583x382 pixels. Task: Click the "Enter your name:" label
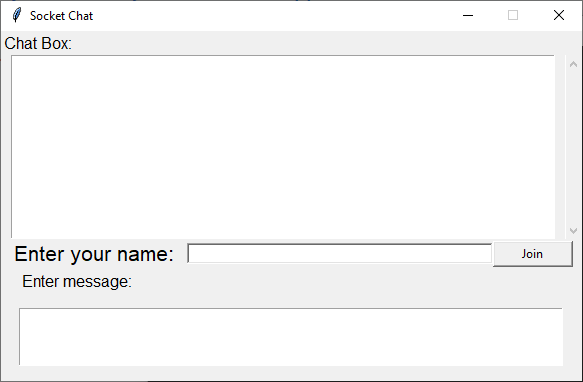tap(94, 254)
